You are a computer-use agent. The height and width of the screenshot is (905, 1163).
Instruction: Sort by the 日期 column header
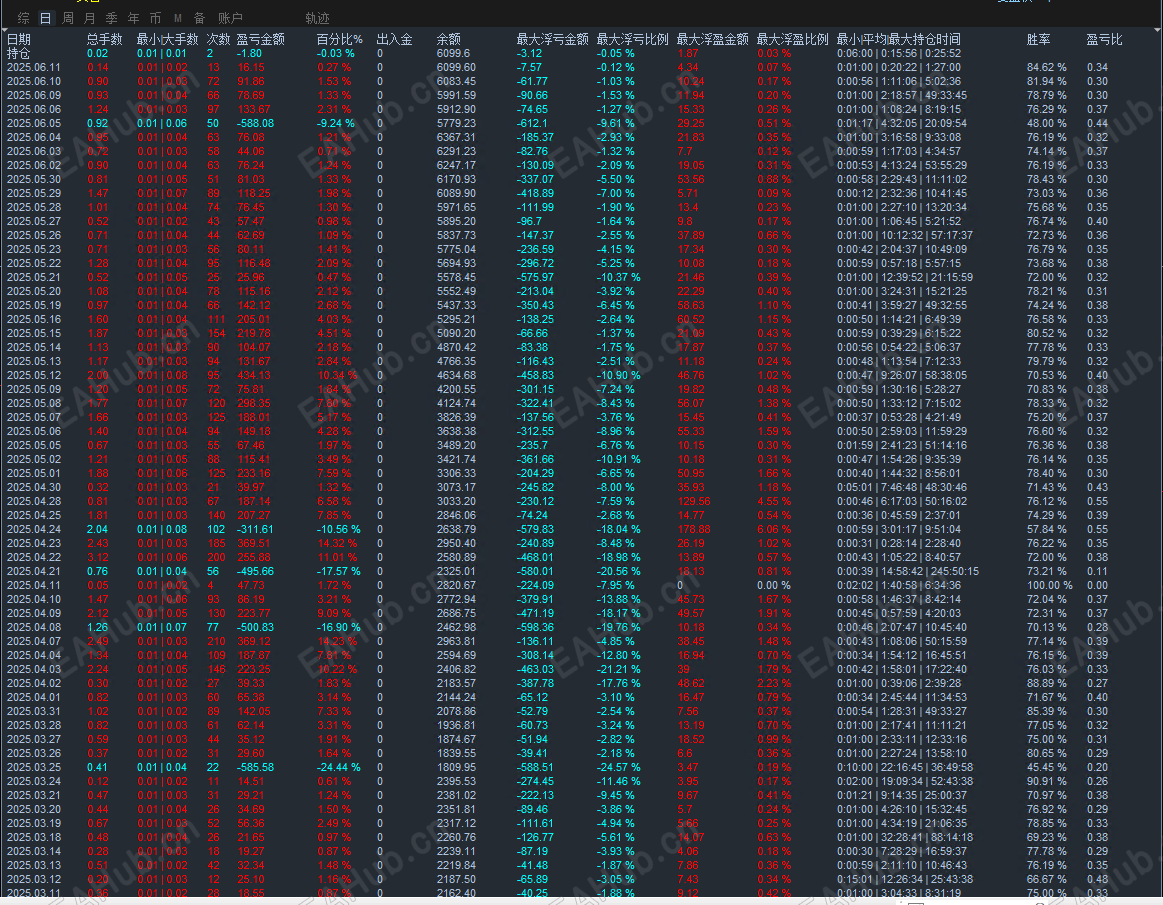(19, 39)
